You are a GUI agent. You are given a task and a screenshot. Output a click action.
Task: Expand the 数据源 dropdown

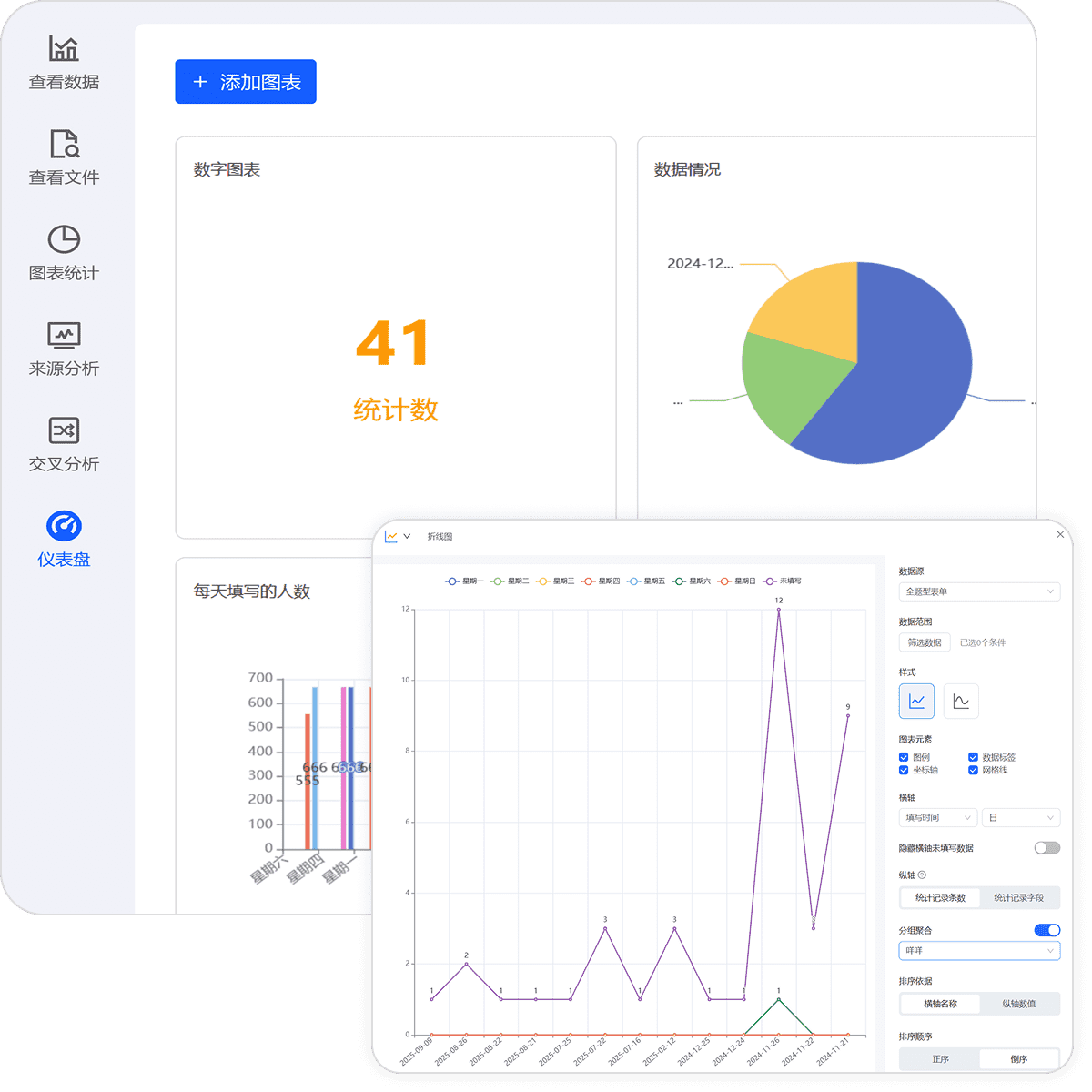pos(979,591)
